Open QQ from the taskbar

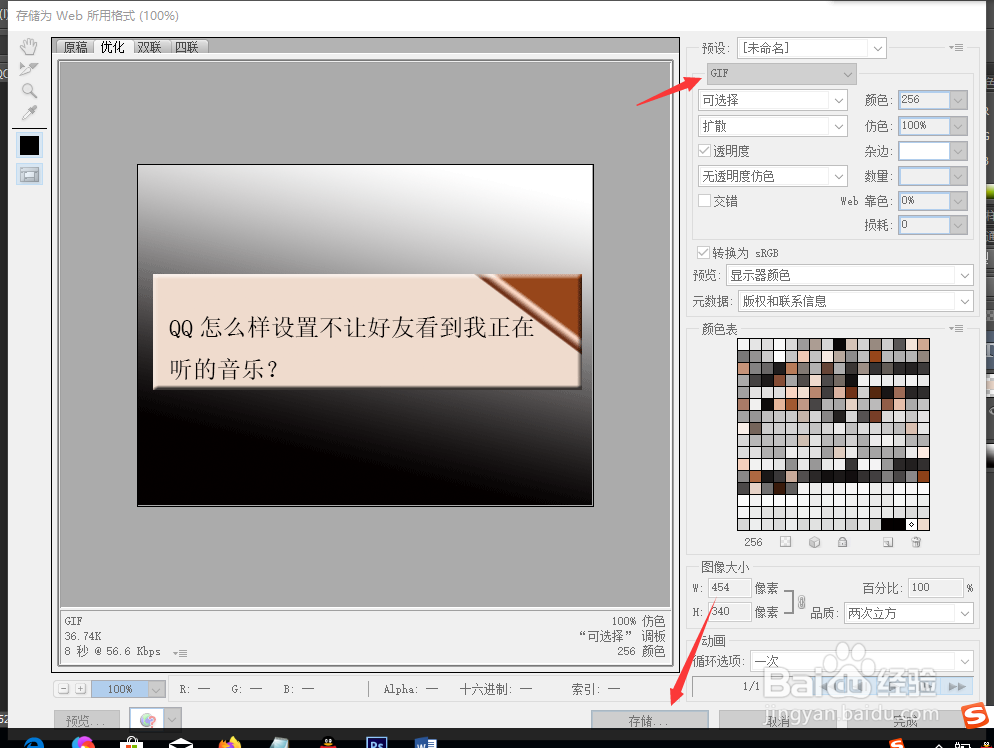pos(328,743)
